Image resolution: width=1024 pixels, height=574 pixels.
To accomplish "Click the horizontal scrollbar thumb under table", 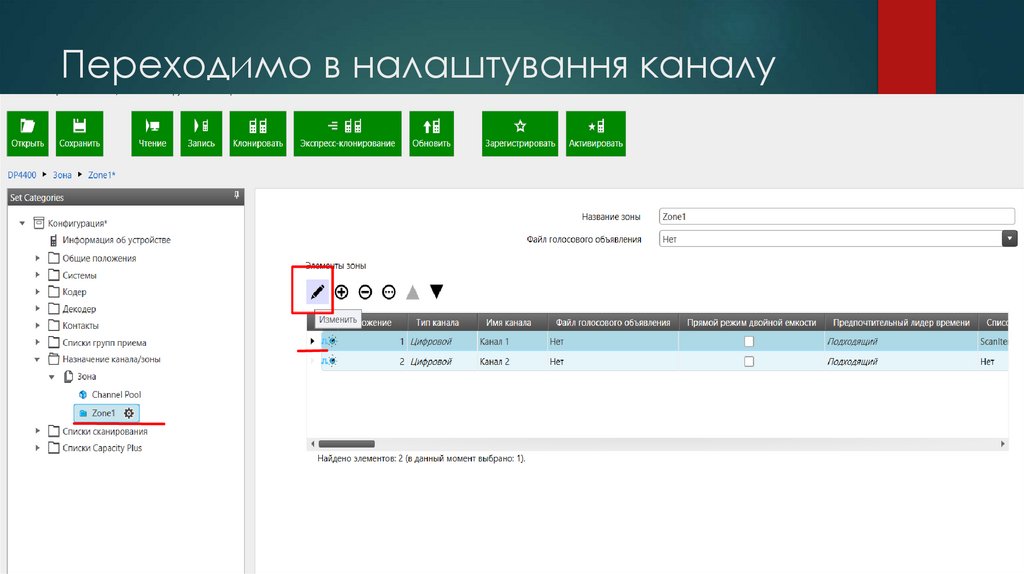I will pyautogui.click(x=346, y=444).
